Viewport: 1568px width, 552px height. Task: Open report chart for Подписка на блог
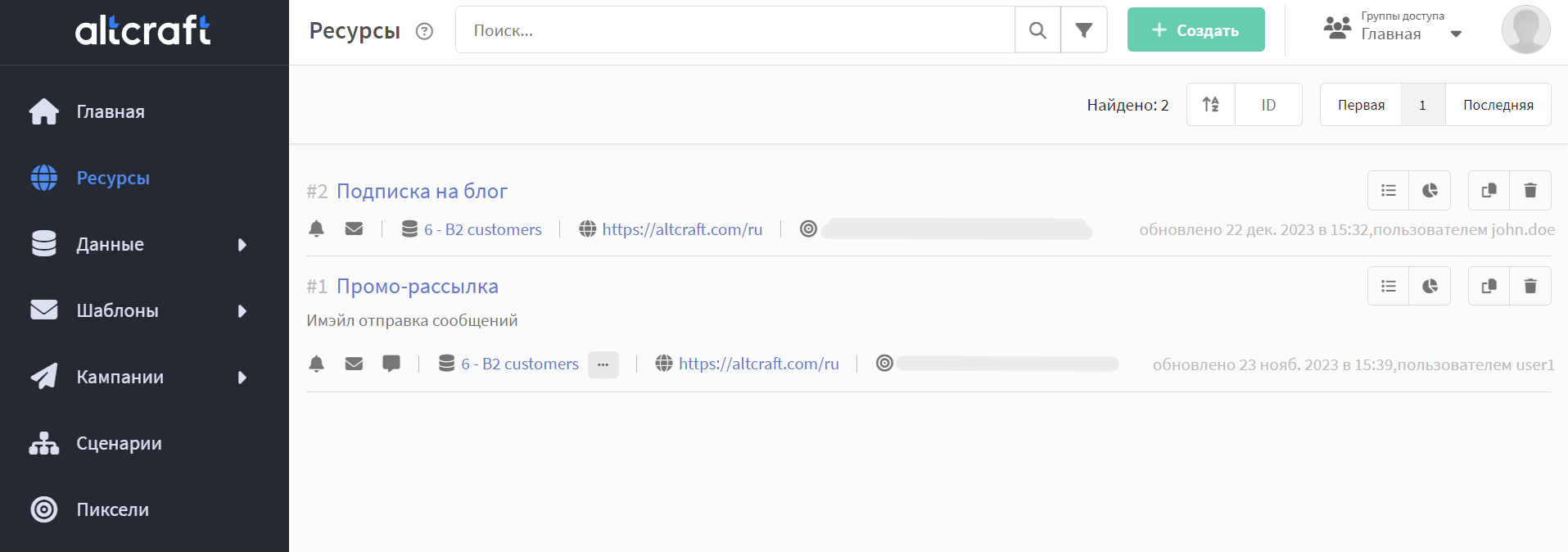pyautogui.click(x=1430, y=191)
